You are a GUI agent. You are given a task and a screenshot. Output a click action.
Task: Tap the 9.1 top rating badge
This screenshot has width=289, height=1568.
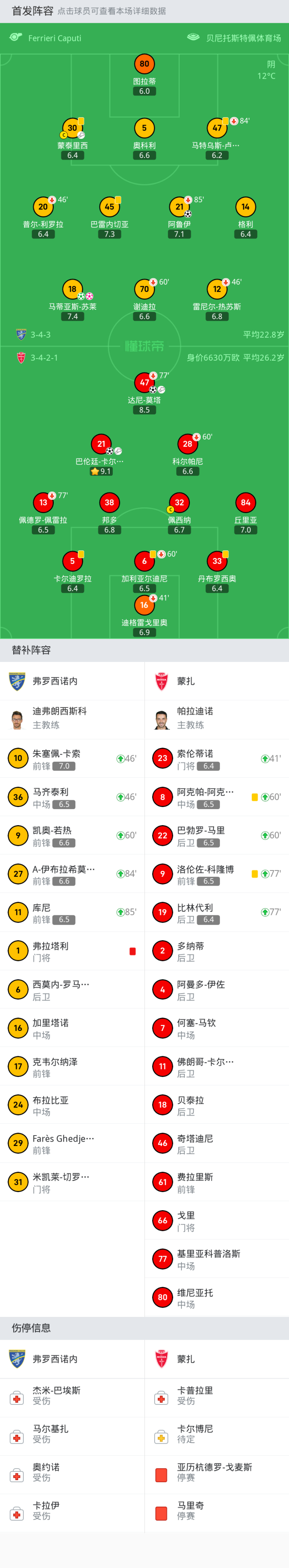coord(101,471)
